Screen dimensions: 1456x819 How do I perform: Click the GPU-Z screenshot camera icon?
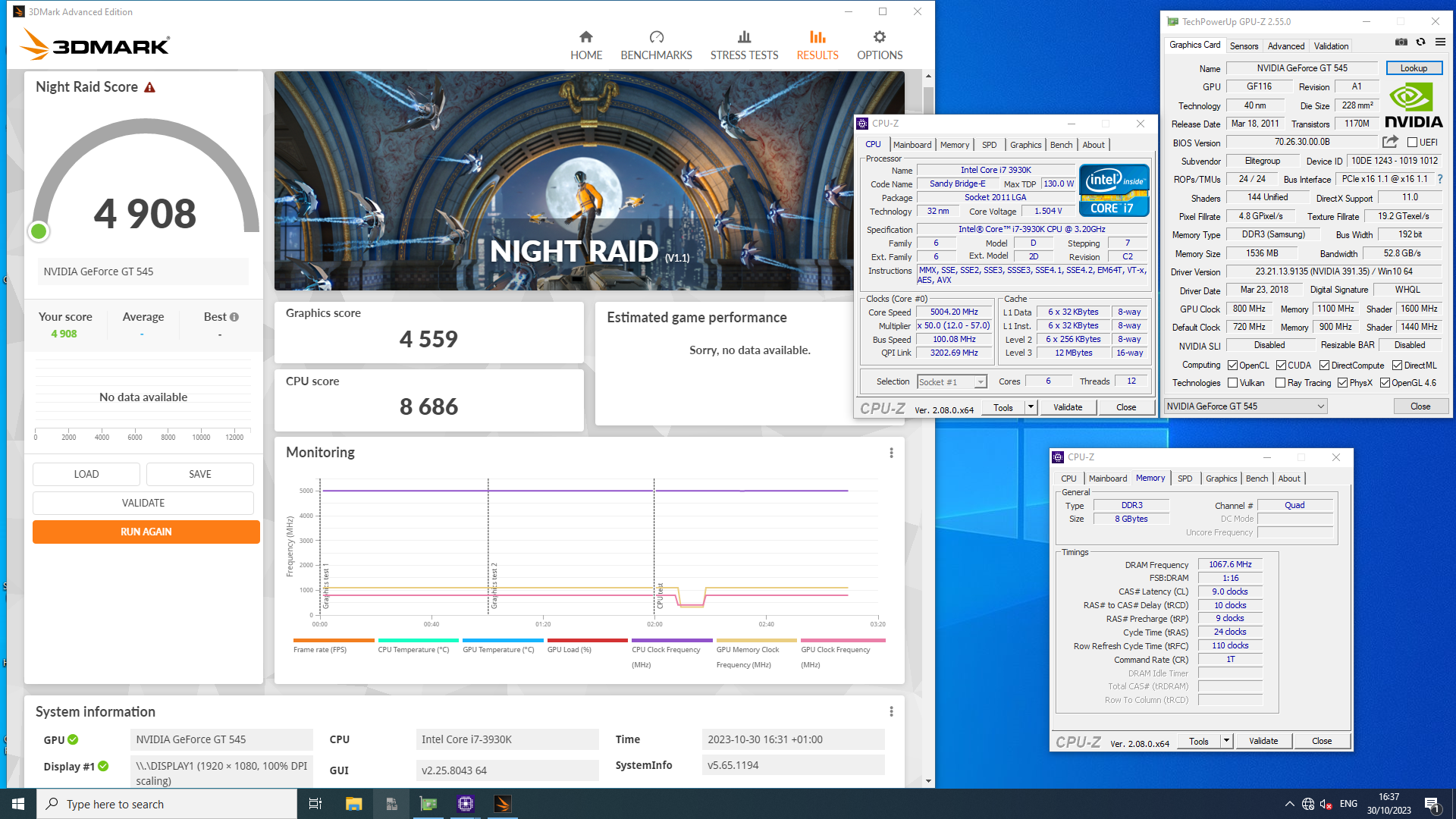pos(1401,42)
